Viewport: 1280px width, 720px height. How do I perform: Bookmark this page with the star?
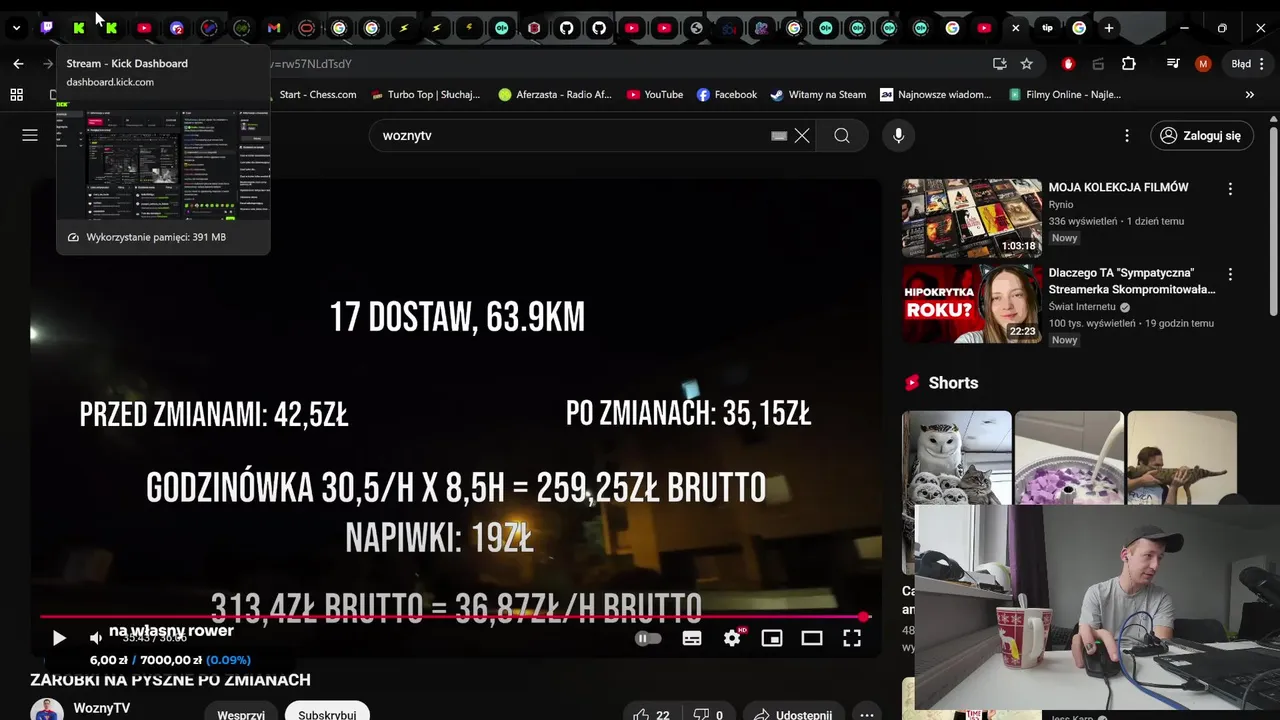(x=1026, y=64)
